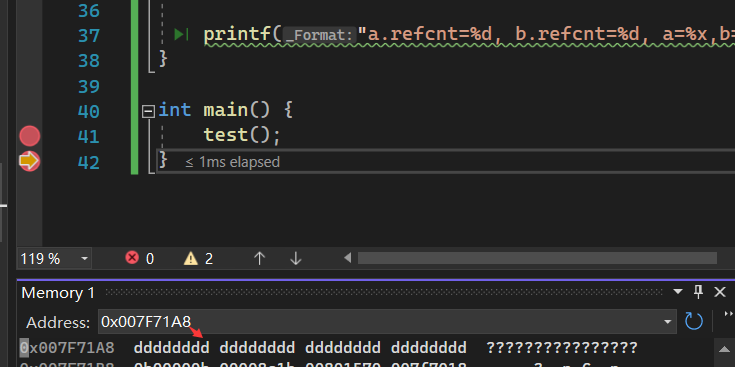This screenshot has height=367, width=735.
Task: Click the memory refresh button
Action: pos(694,322)
